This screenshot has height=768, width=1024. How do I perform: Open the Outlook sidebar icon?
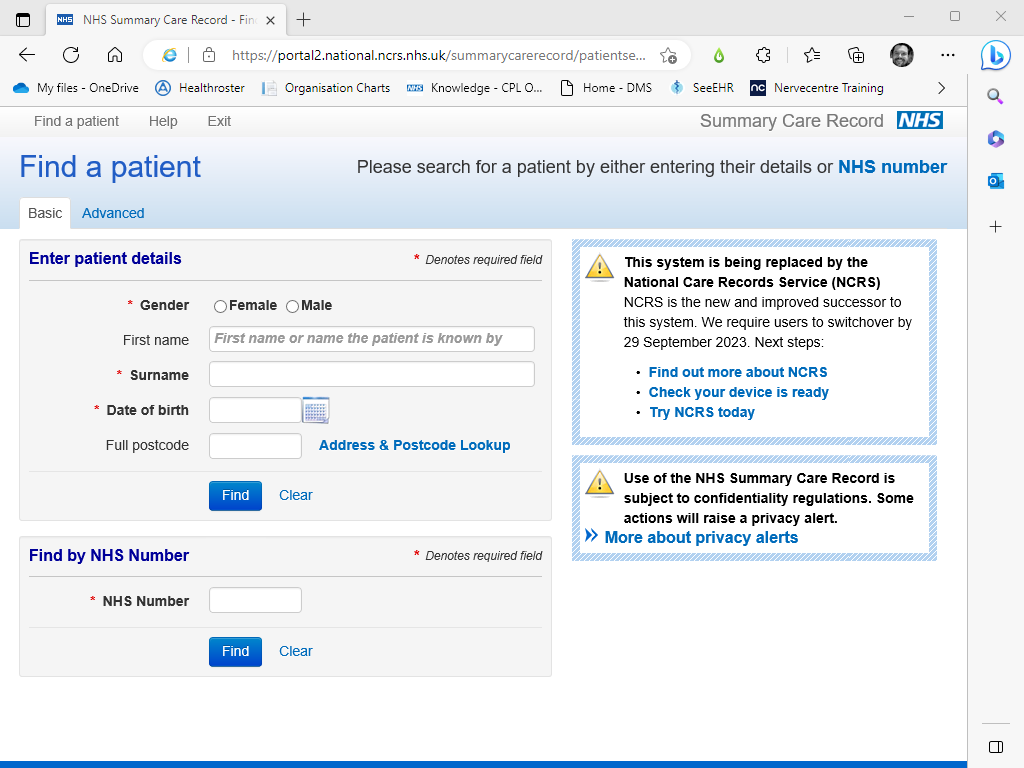click(995, 181)
